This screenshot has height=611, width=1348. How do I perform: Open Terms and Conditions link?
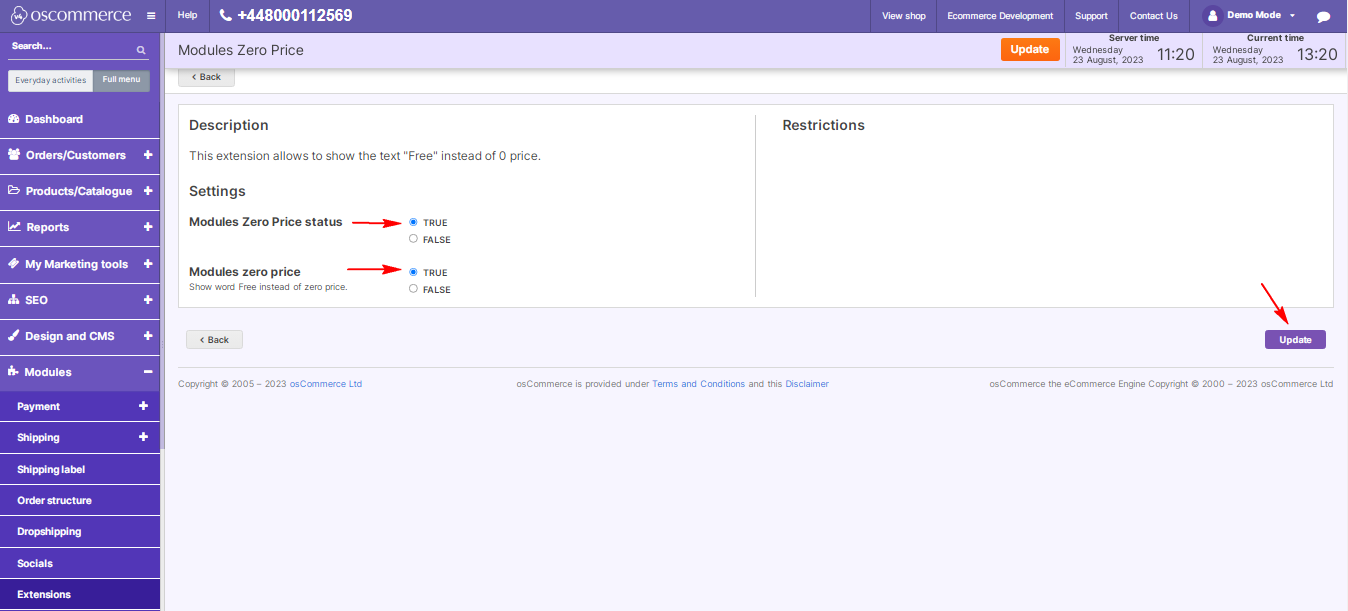[698, 384]
